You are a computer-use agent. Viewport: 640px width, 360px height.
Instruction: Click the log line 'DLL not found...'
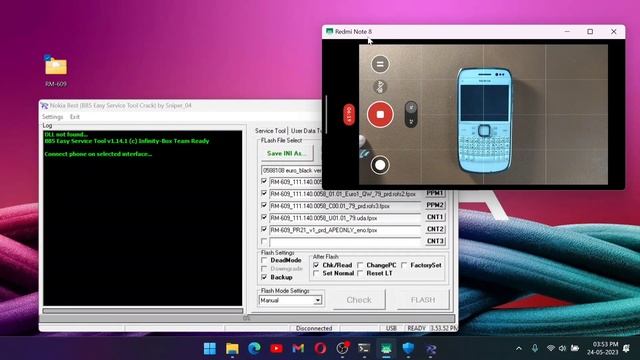pyautogui.click(x=66, y=134)
